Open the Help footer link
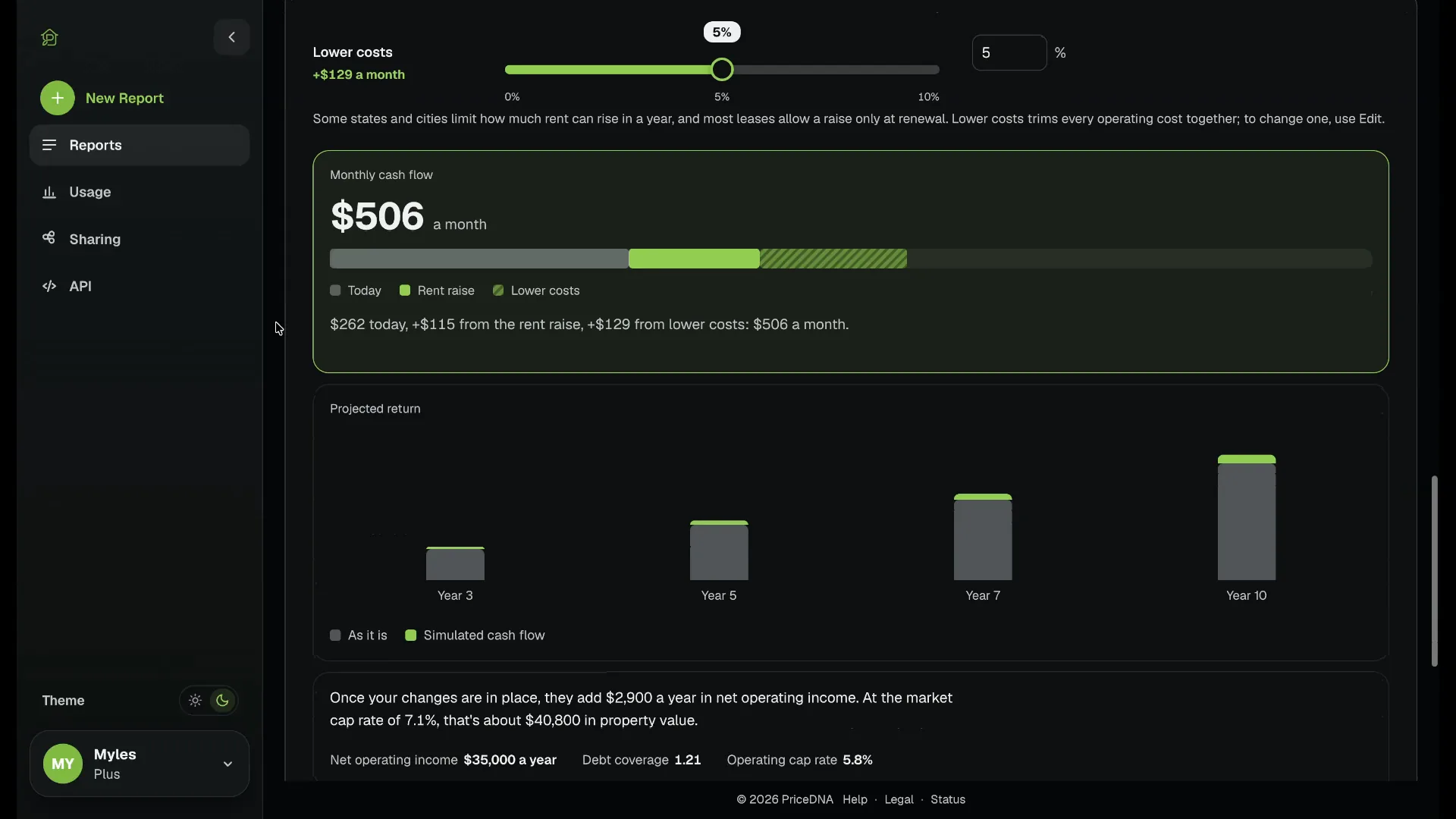 (855, 799)
